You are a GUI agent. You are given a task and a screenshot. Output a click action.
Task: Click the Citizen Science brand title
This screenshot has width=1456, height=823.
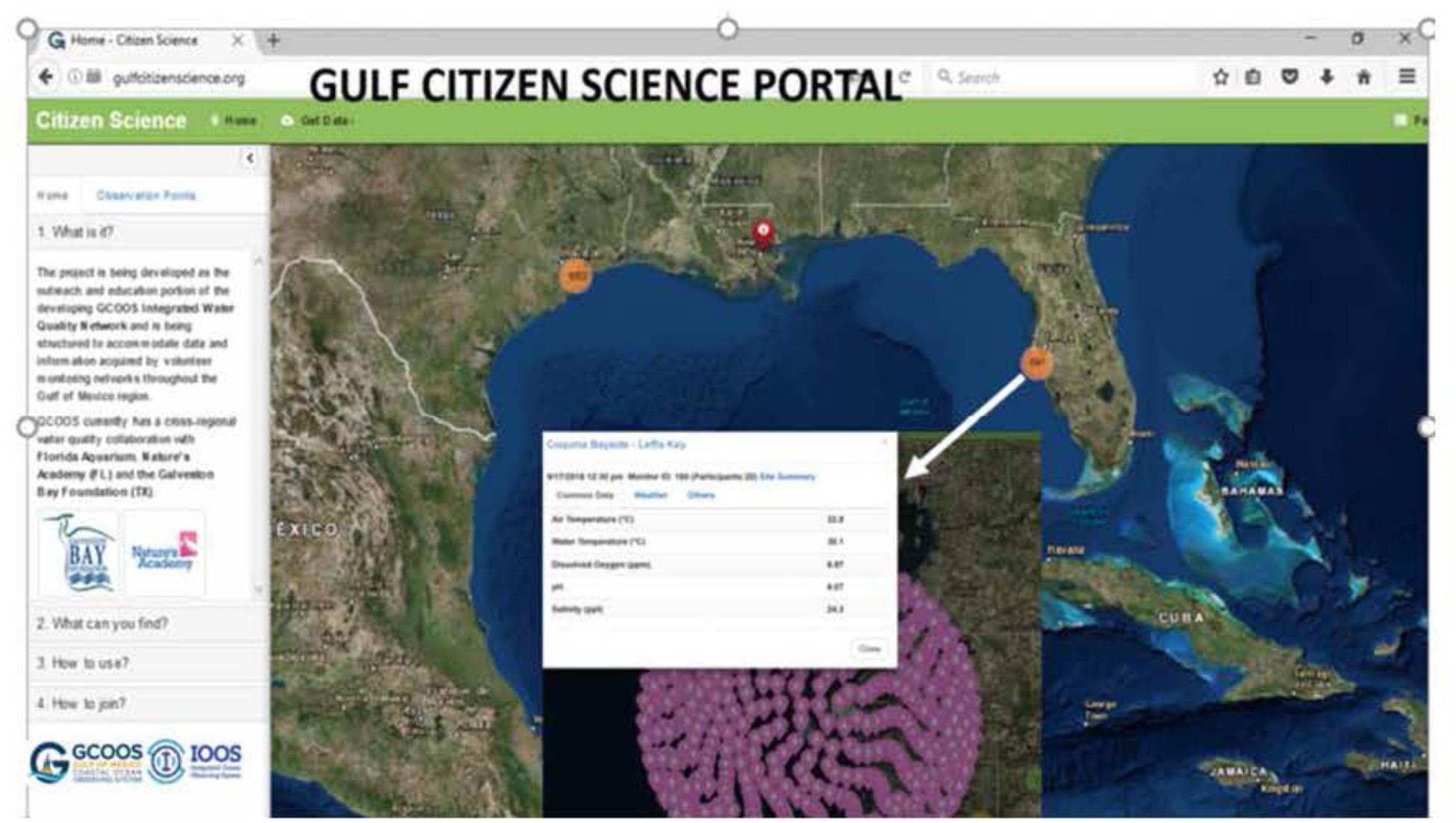pos(111,120)
